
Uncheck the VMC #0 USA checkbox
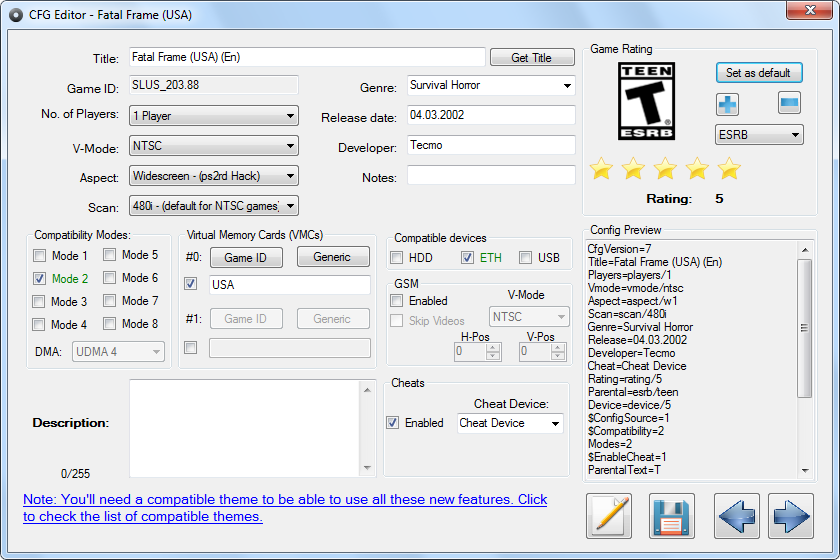[x=191, y=283]
